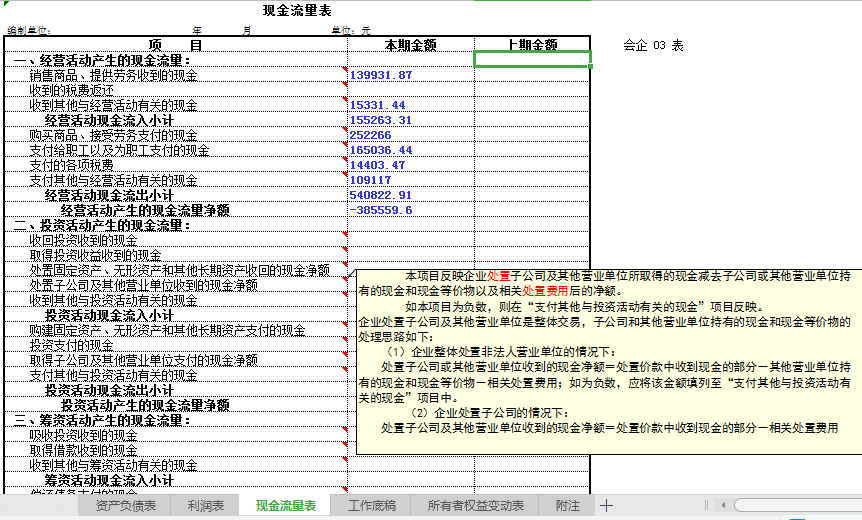The image size is (862, 520).
Task: Select cell with value 14403.47
Action: (x=411, y=164)
